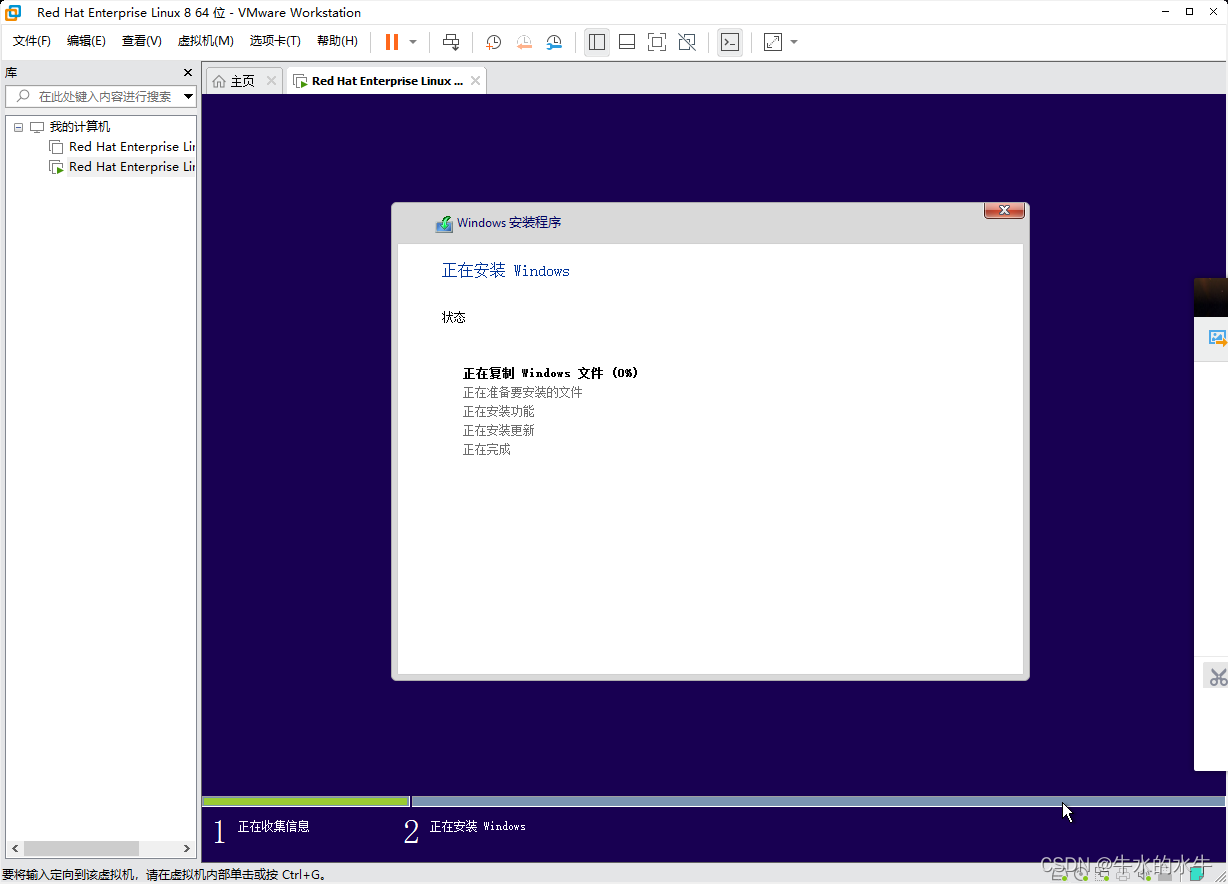Click the library scrollbar right arrow
Screen dimensions: 1228x884
pos(187,848)
